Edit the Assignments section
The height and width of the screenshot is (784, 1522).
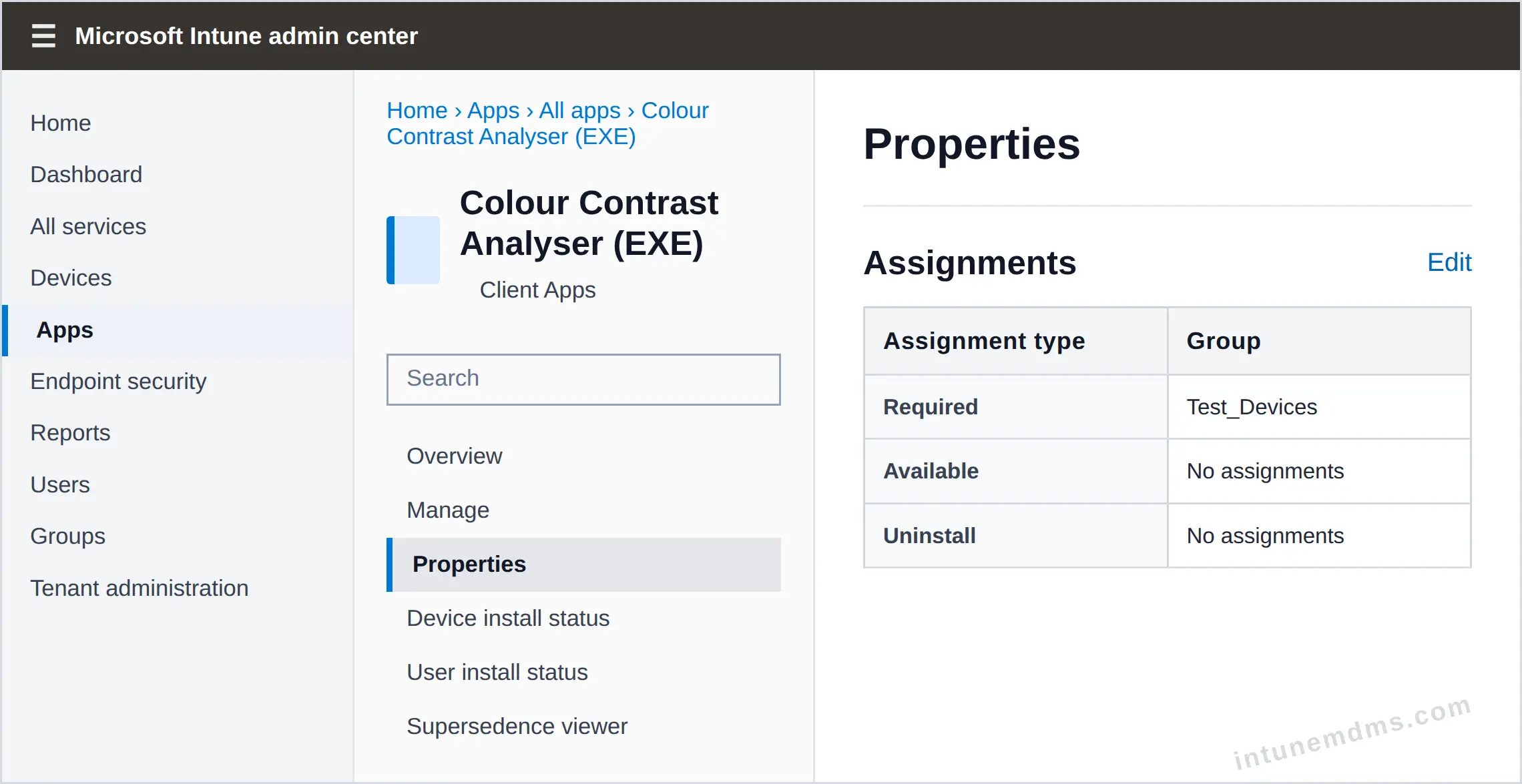pyautogui.click(x=1449, y=262)
